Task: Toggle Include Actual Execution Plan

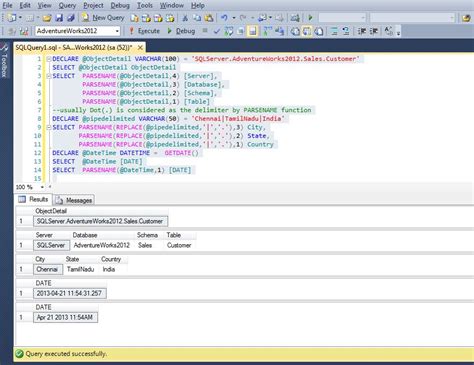Action: coord(267,31)
